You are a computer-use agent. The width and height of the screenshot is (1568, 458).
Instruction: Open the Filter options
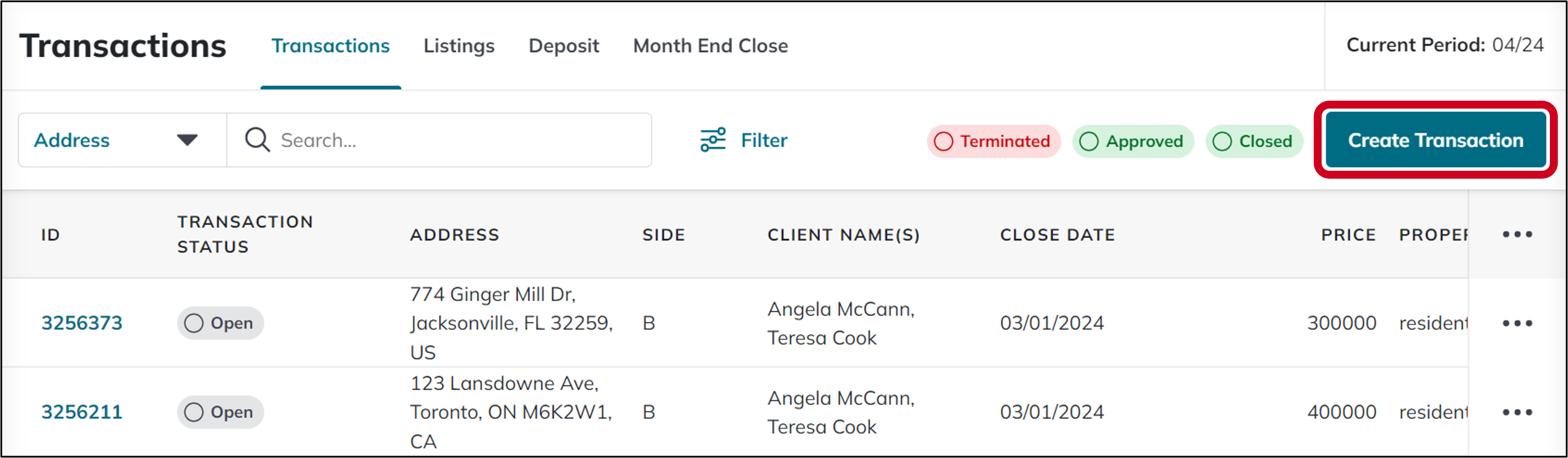point(744,140)
